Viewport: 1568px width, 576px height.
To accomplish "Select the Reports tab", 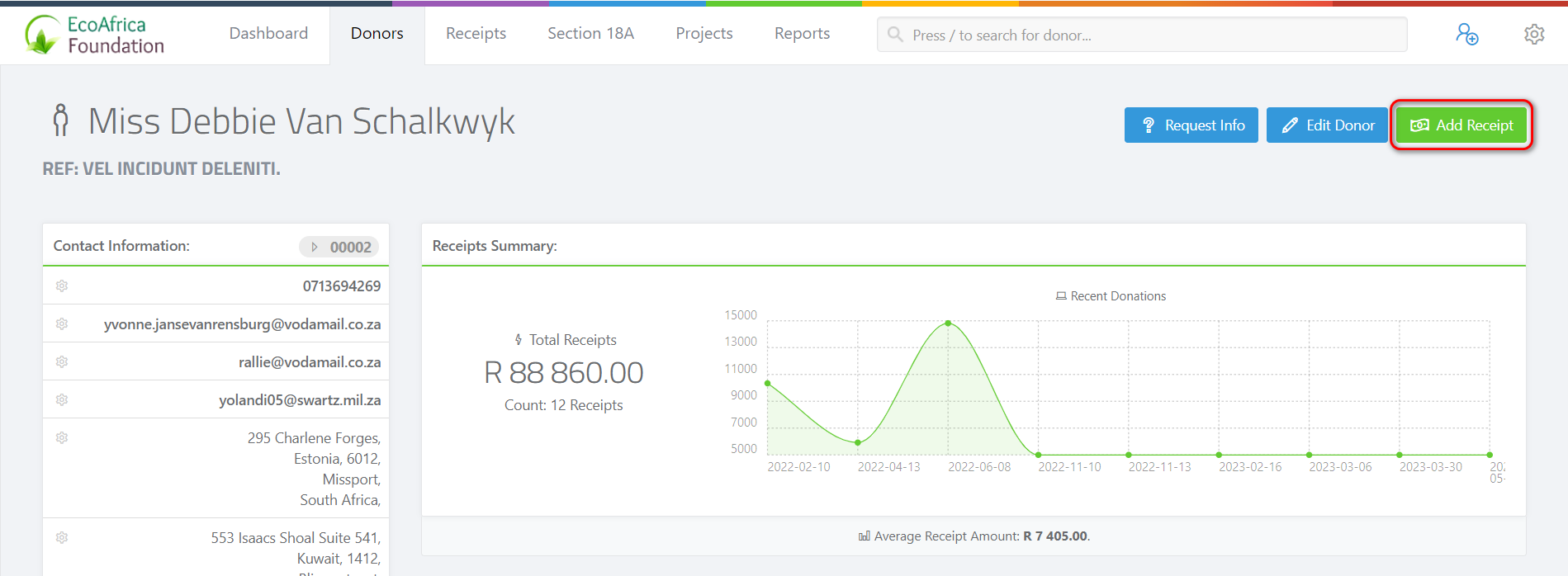I will tap(802, 34).
